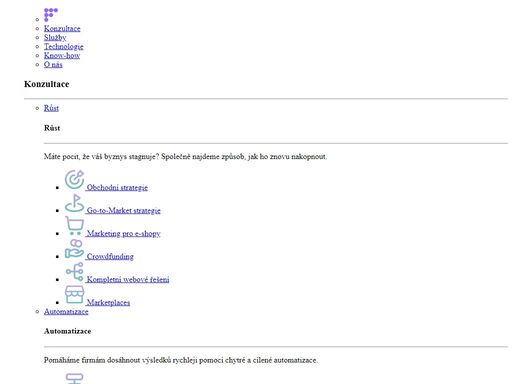Viewport: 512px width, 384px height.
Task: Open the Crowdfunding link
Action: pos(110,257)
